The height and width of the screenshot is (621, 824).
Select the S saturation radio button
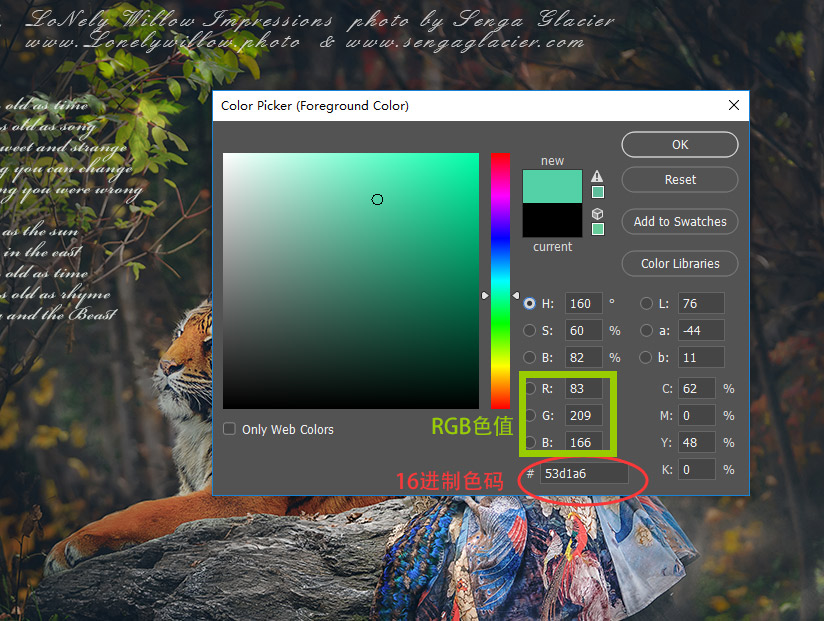[529, 330]
